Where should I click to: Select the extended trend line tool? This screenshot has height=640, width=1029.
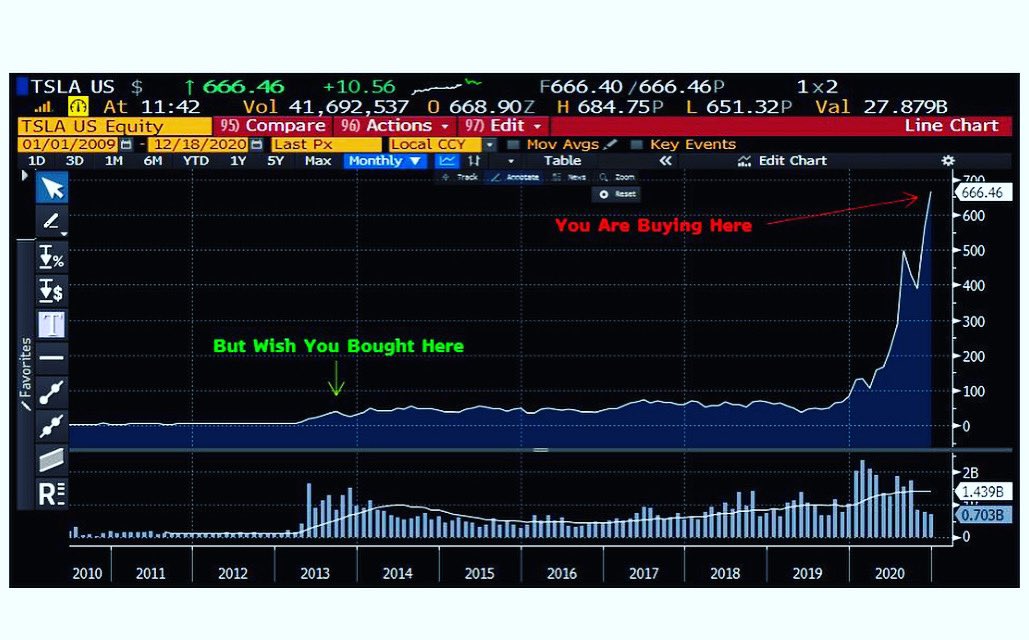tap(51, 425)
